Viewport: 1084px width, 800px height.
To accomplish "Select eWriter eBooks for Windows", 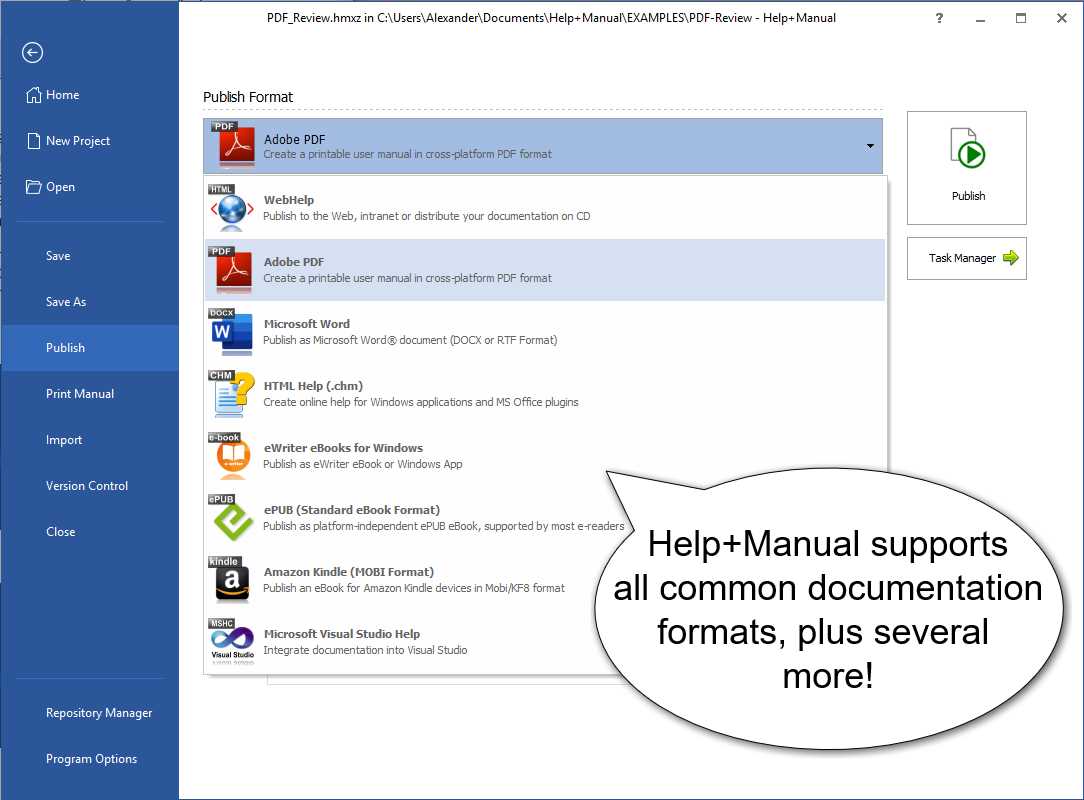I will pos(343,447).
